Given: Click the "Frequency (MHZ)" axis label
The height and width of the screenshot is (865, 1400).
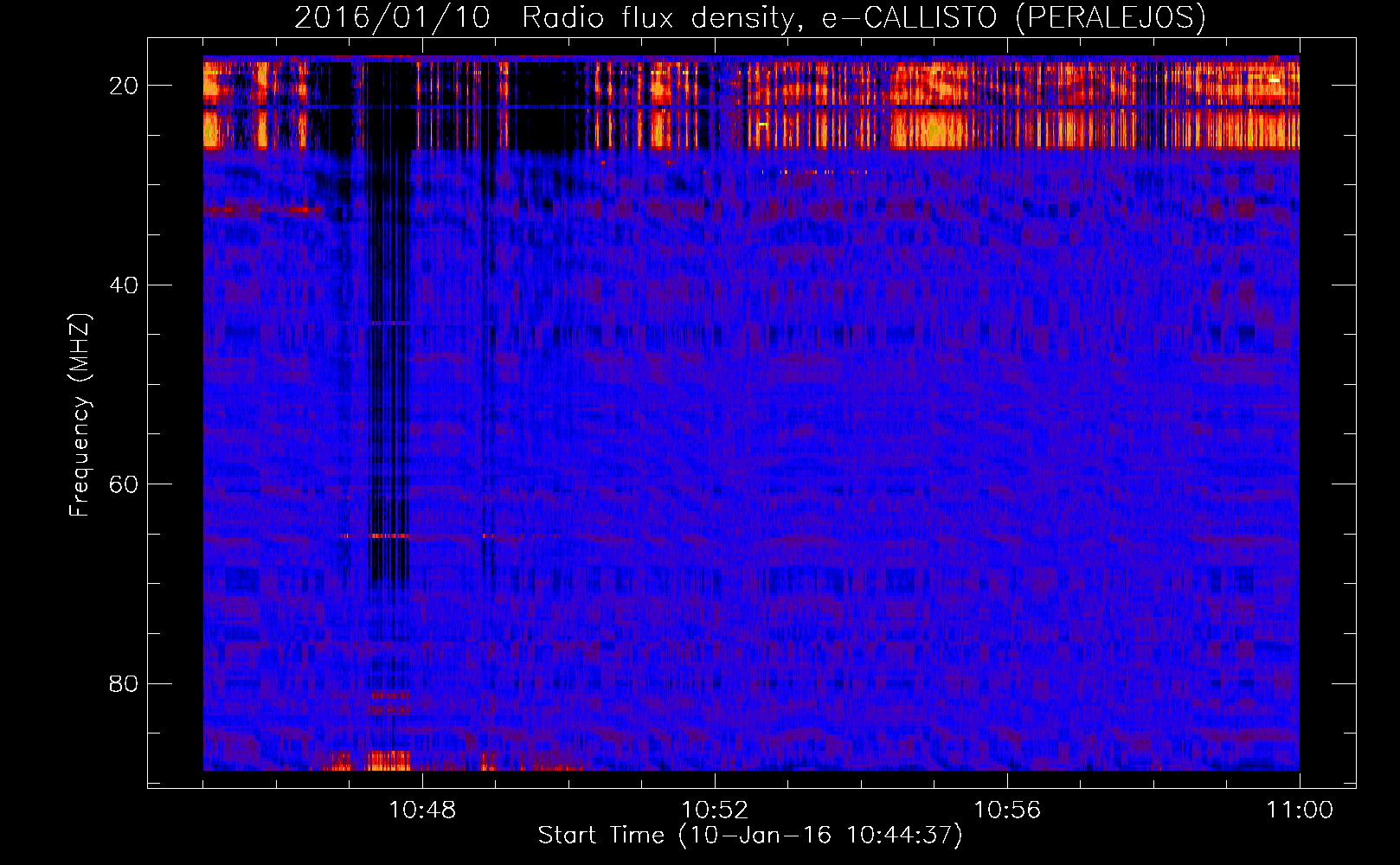Looking at the screenshot, I should 80,415.
